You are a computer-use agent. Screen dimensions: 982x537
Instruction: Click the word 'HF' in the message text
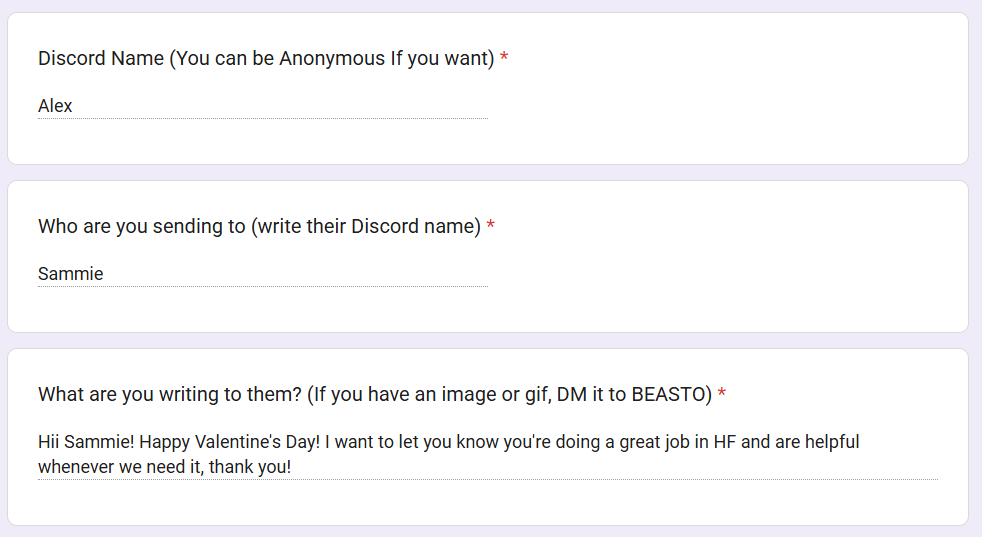coord(725,442)
